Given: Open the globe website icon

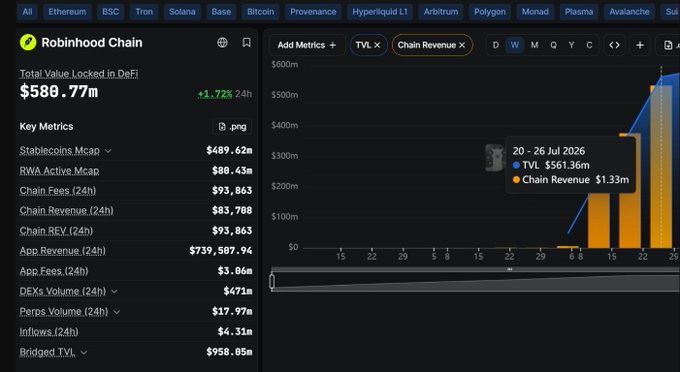Looking at the screenshot, I should [222, 42].
